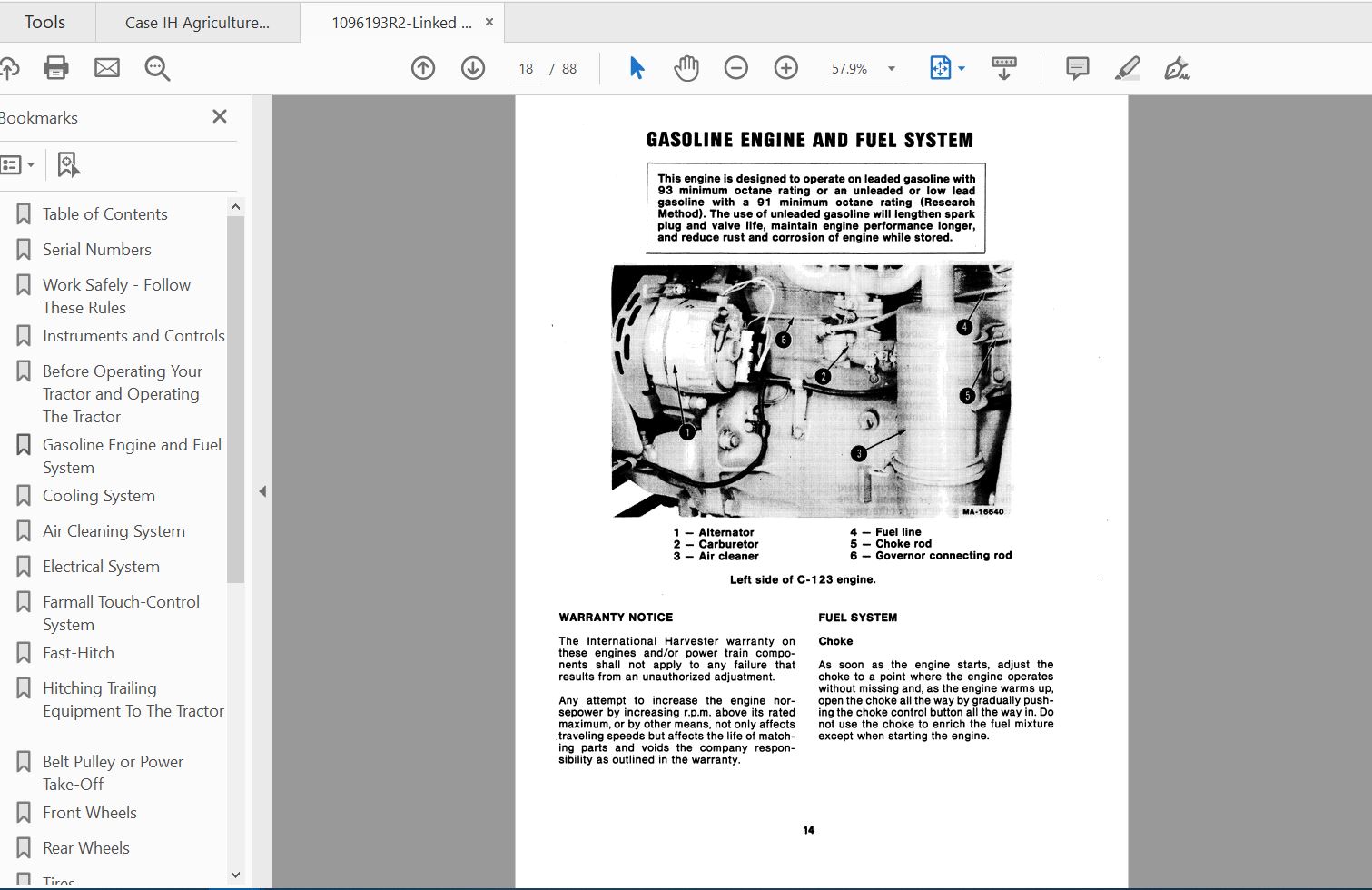Open the Serial Numbers bookmark
1372x890 pixels.
(x=97, y=250)
